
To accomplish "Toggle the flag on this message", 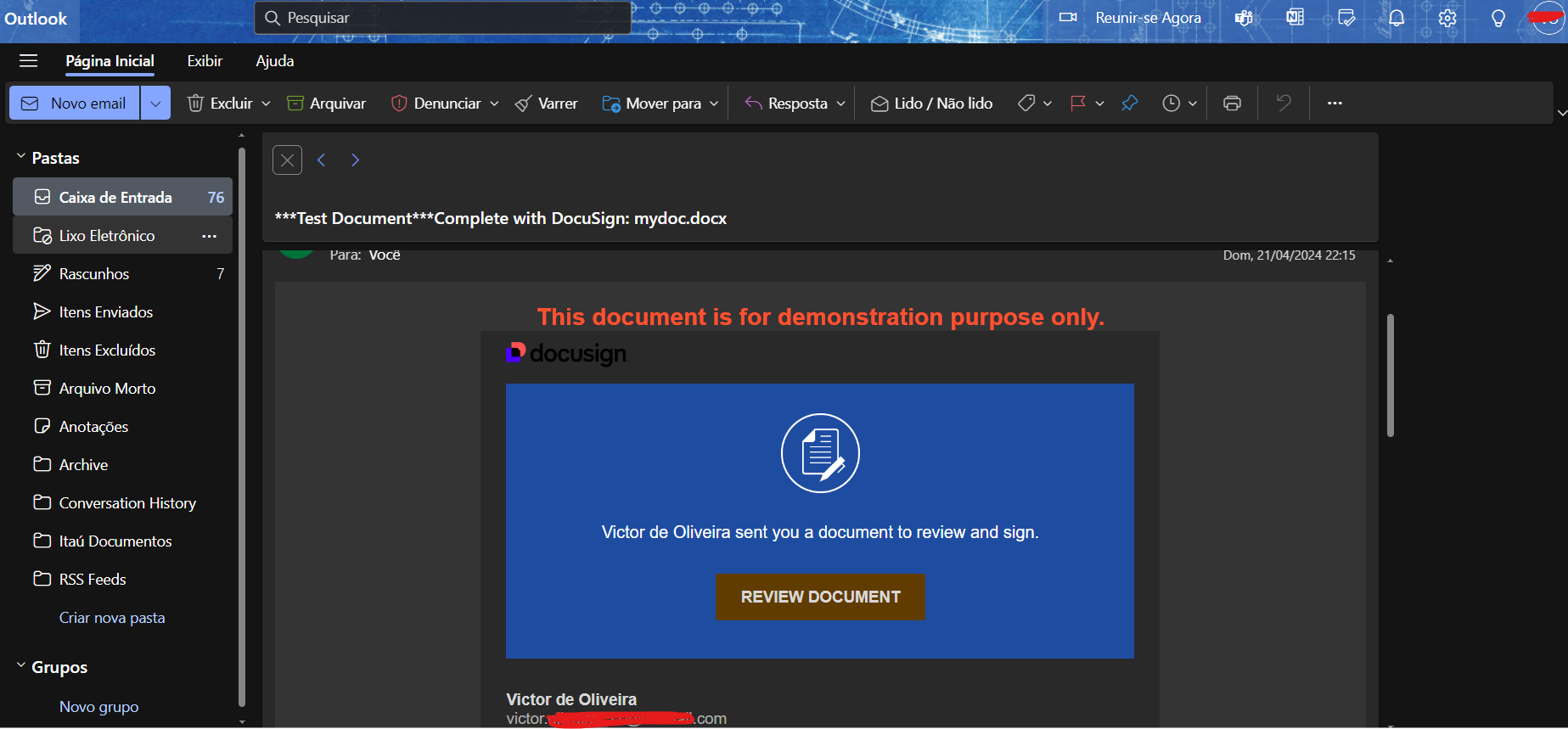I will click(x=1078, y=103).
